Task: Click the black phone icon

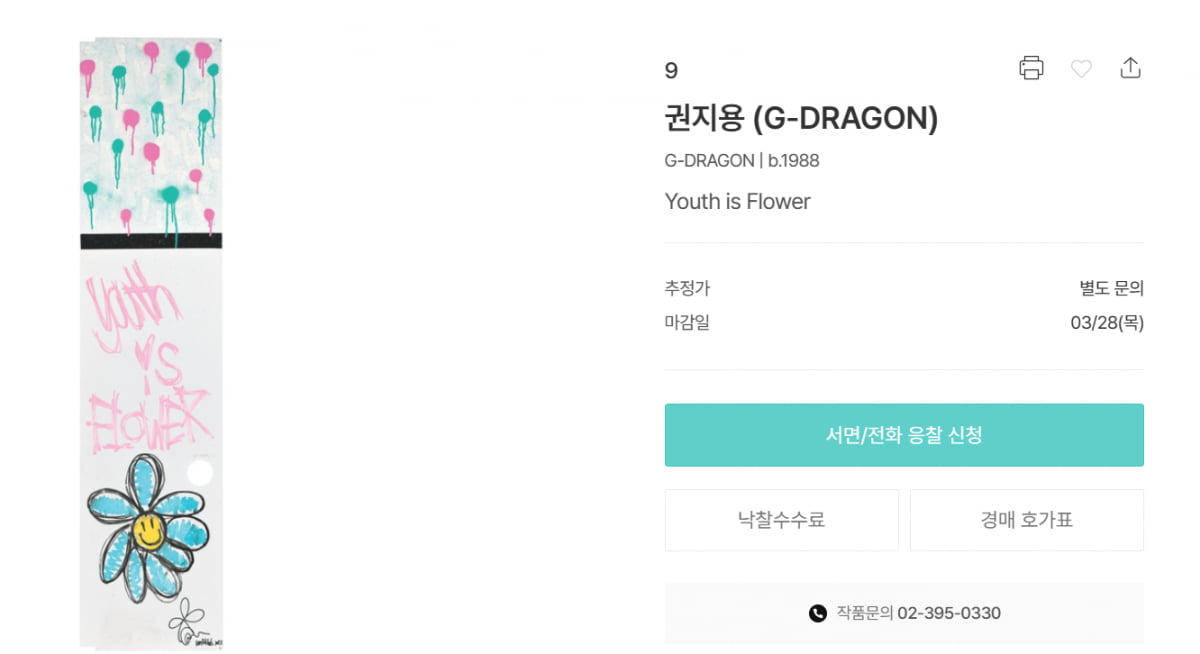Action: coord(817,613)
